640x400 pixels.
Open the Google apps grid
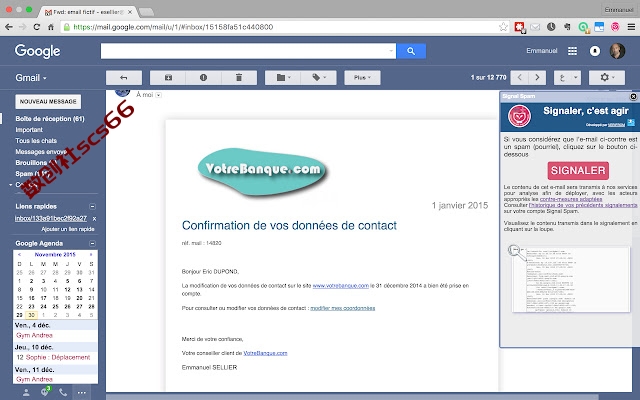tap(573, 51)
